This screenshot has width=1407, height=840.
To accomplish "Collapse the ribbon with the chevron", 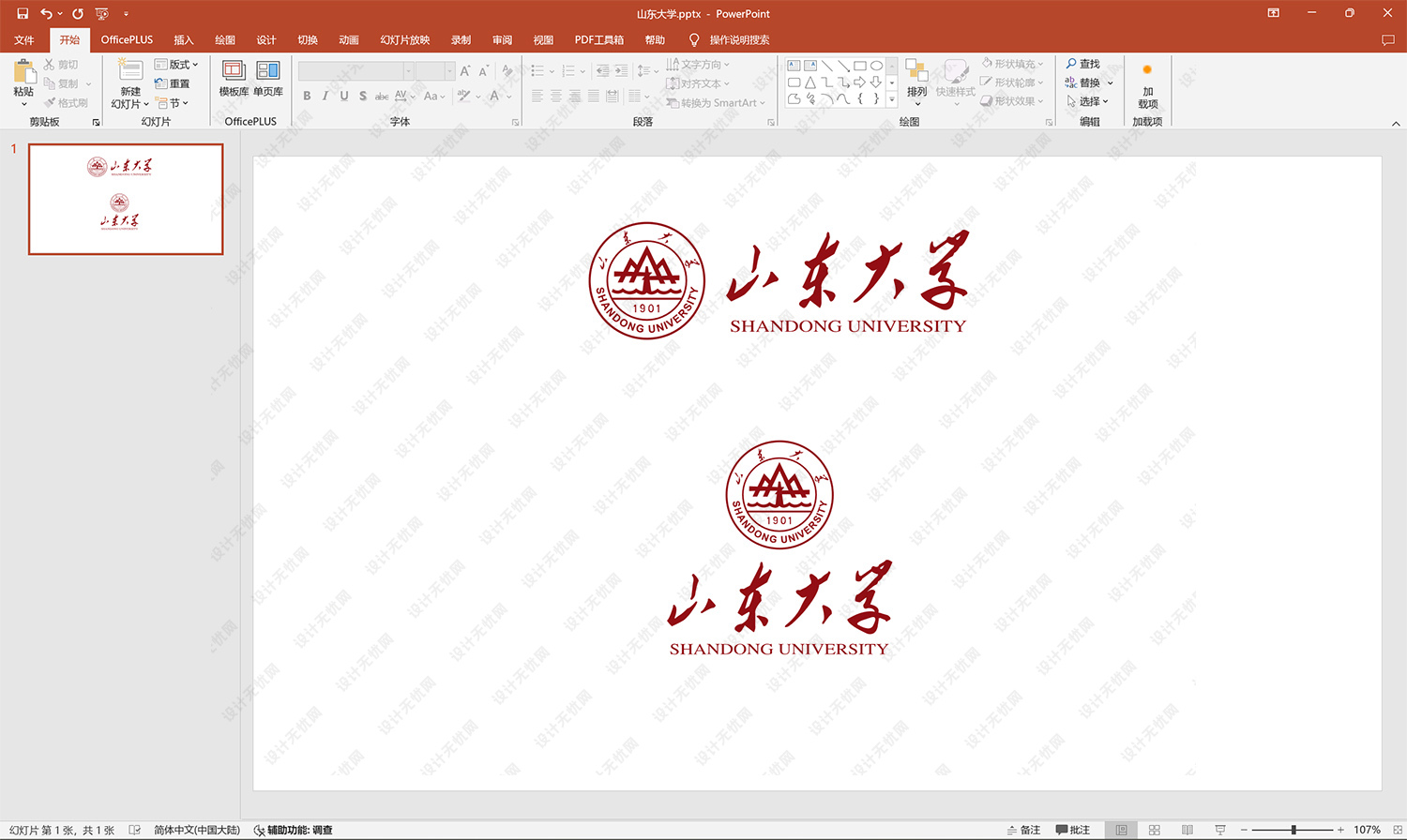I will pyautogui.click(x=1396, y=123).
